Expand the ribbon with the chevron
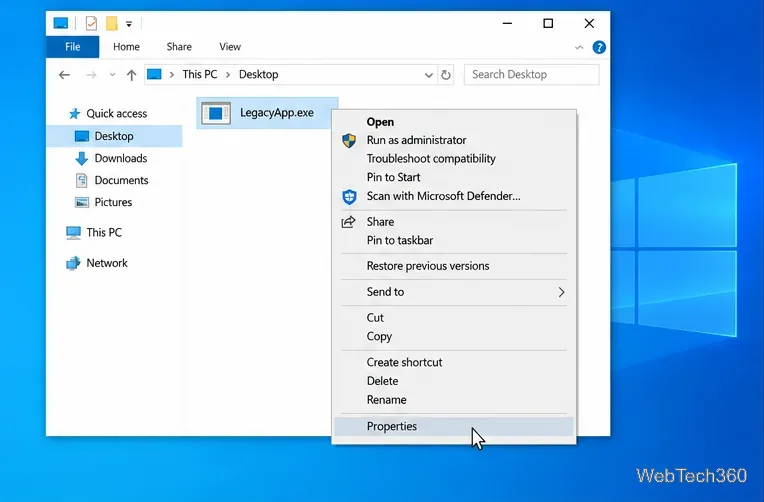 [579, 47]
